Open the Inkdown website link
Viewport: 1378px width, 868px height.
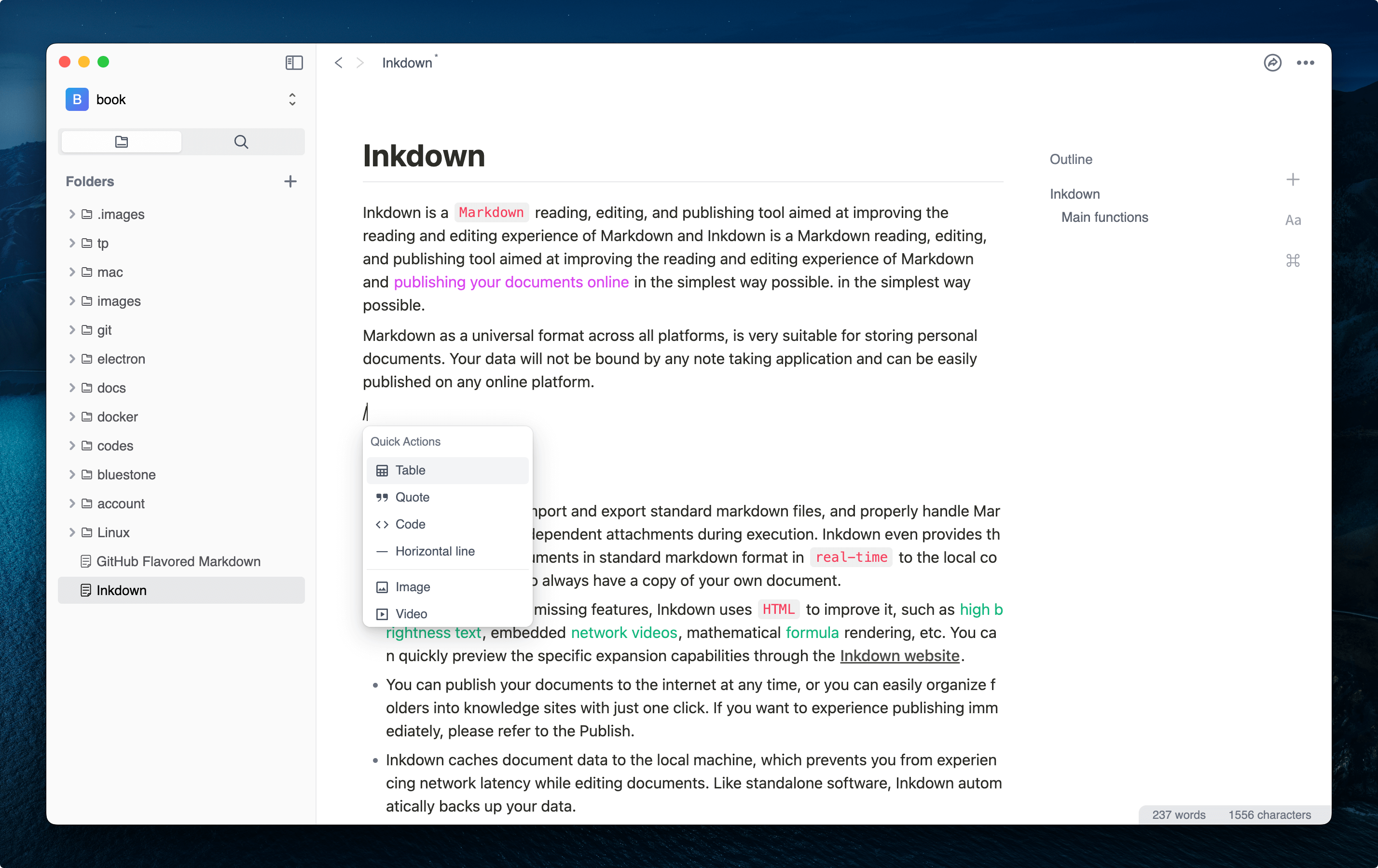(899, 655)
